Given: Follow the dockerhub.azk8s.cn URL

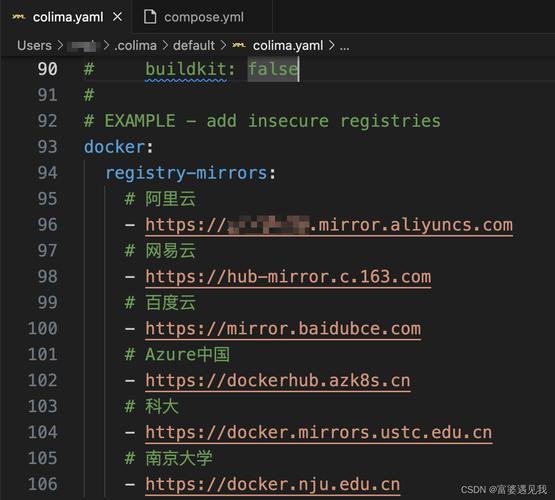Looking at the screenshot, I should (x=278, y=380).
